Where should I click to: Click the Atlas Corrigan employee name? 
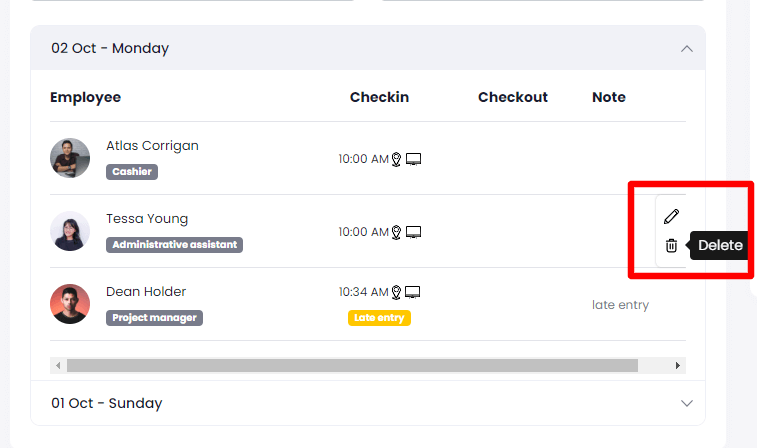click(152, 146)
